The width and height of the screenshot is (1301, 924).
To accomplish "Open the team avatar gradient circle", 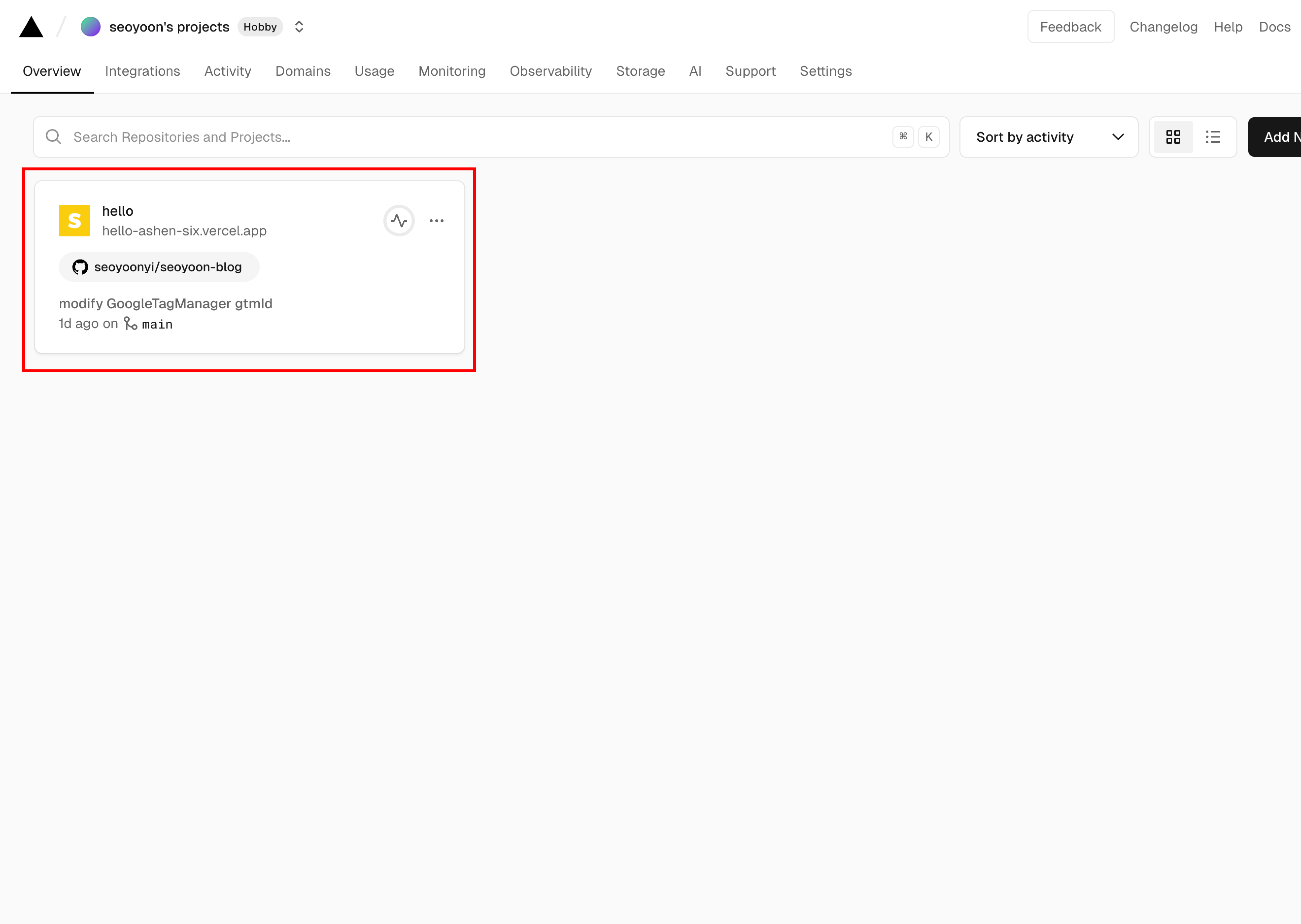I will click(x=90, y=27).
